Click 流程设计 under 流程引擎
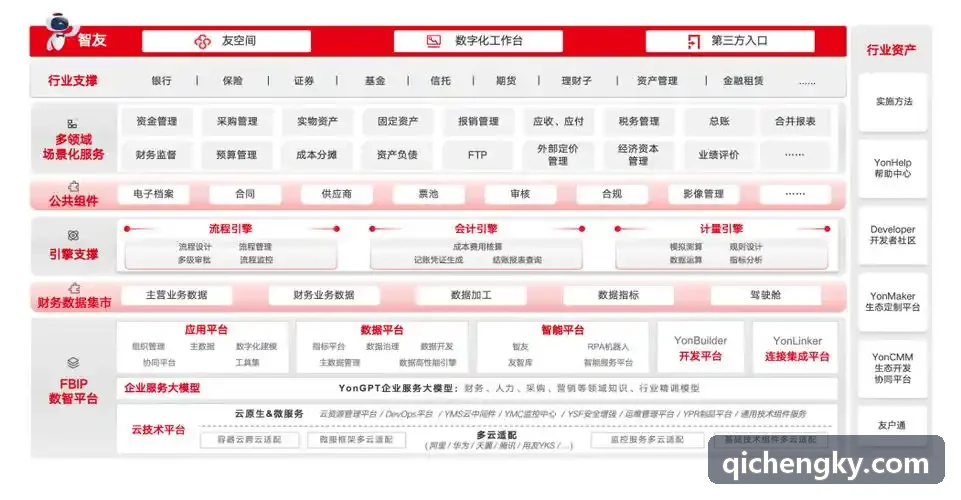Image resolution: width=961 pixels, height=500 pixels. (x=195, y=246)
